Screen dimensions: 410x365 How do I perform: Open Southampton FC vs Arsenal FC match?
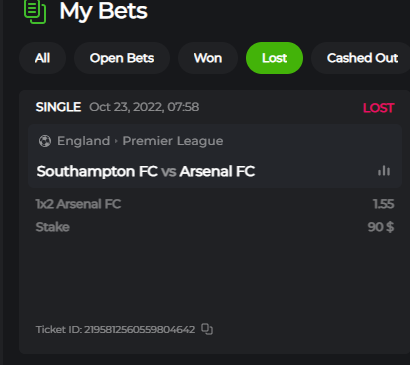(146, 171)
